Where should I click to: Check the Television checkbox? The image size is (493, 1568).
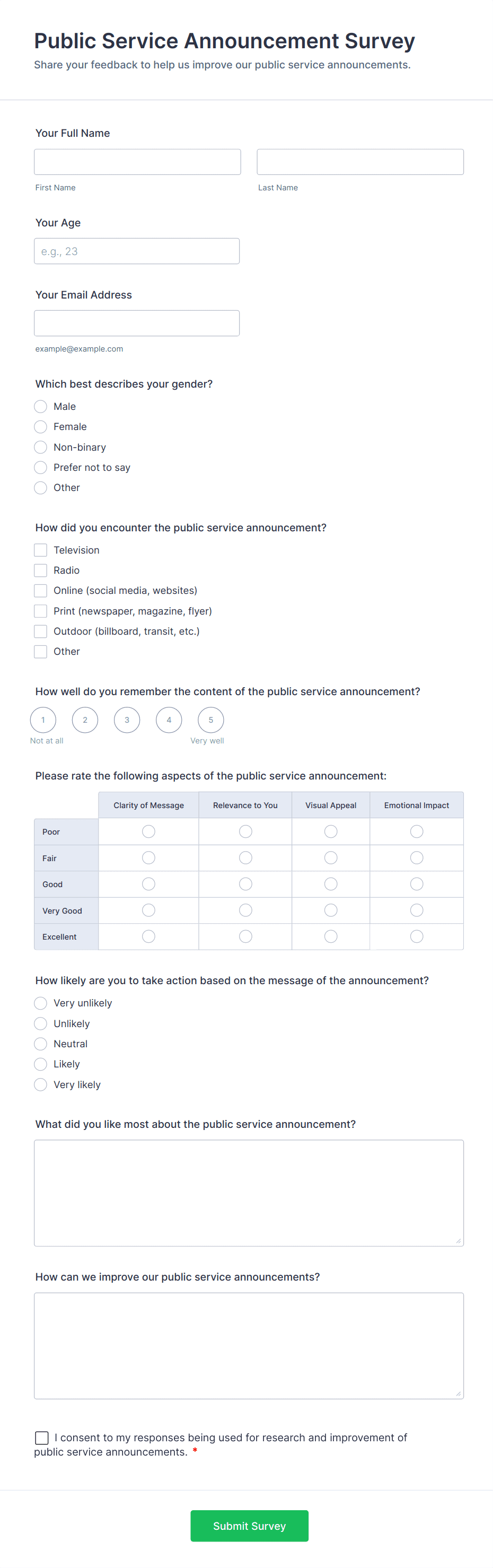(40, 550)
